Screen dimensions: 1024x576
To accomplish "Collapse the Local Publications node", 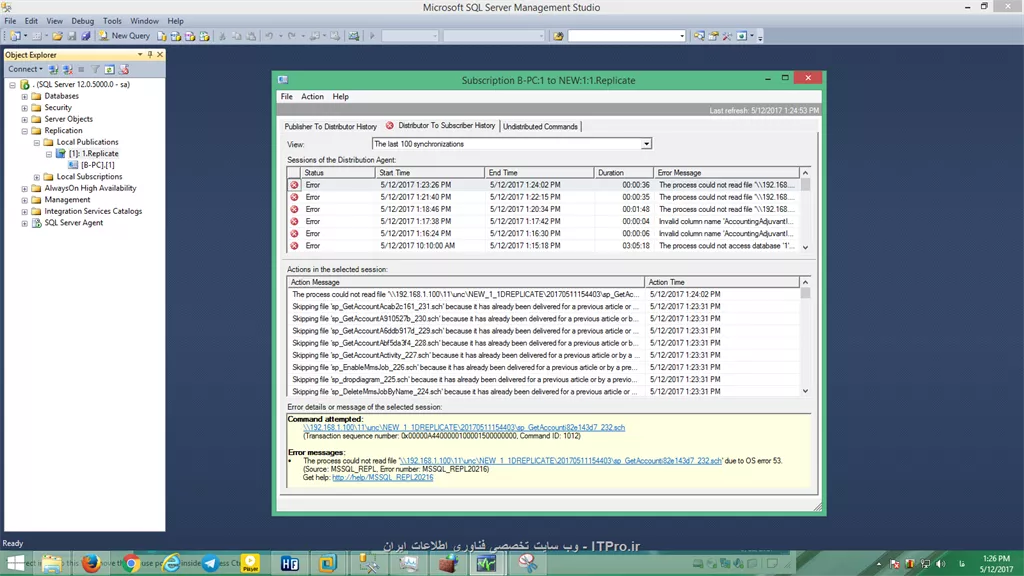I will (x=37, y=142).
